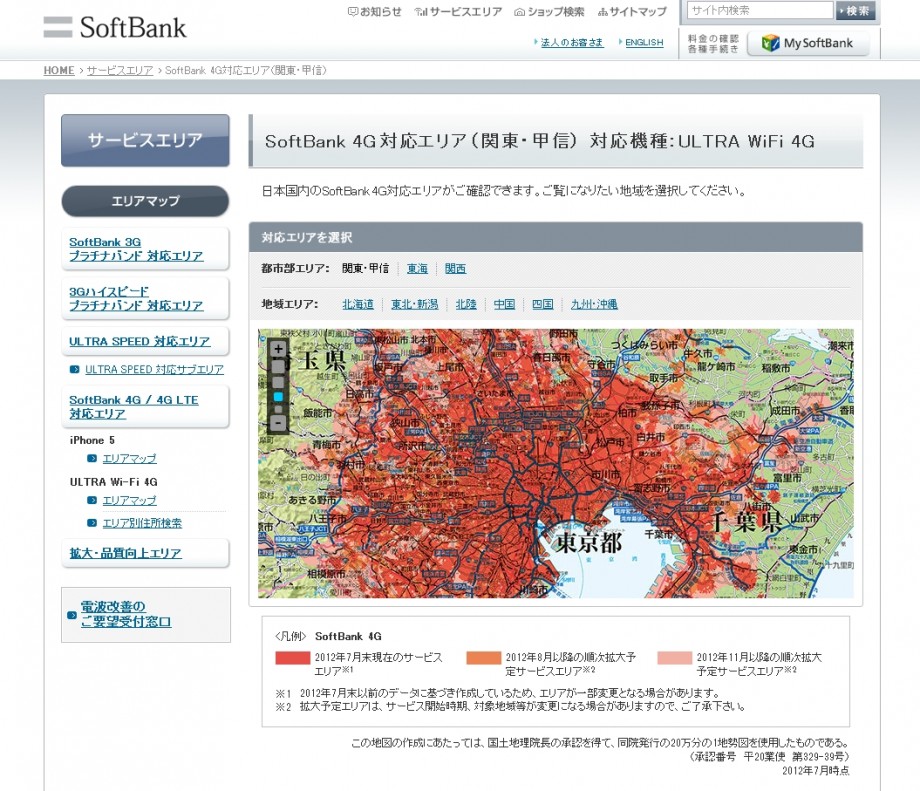
Task: Zoom in with the map plus button
Action: 278,349
